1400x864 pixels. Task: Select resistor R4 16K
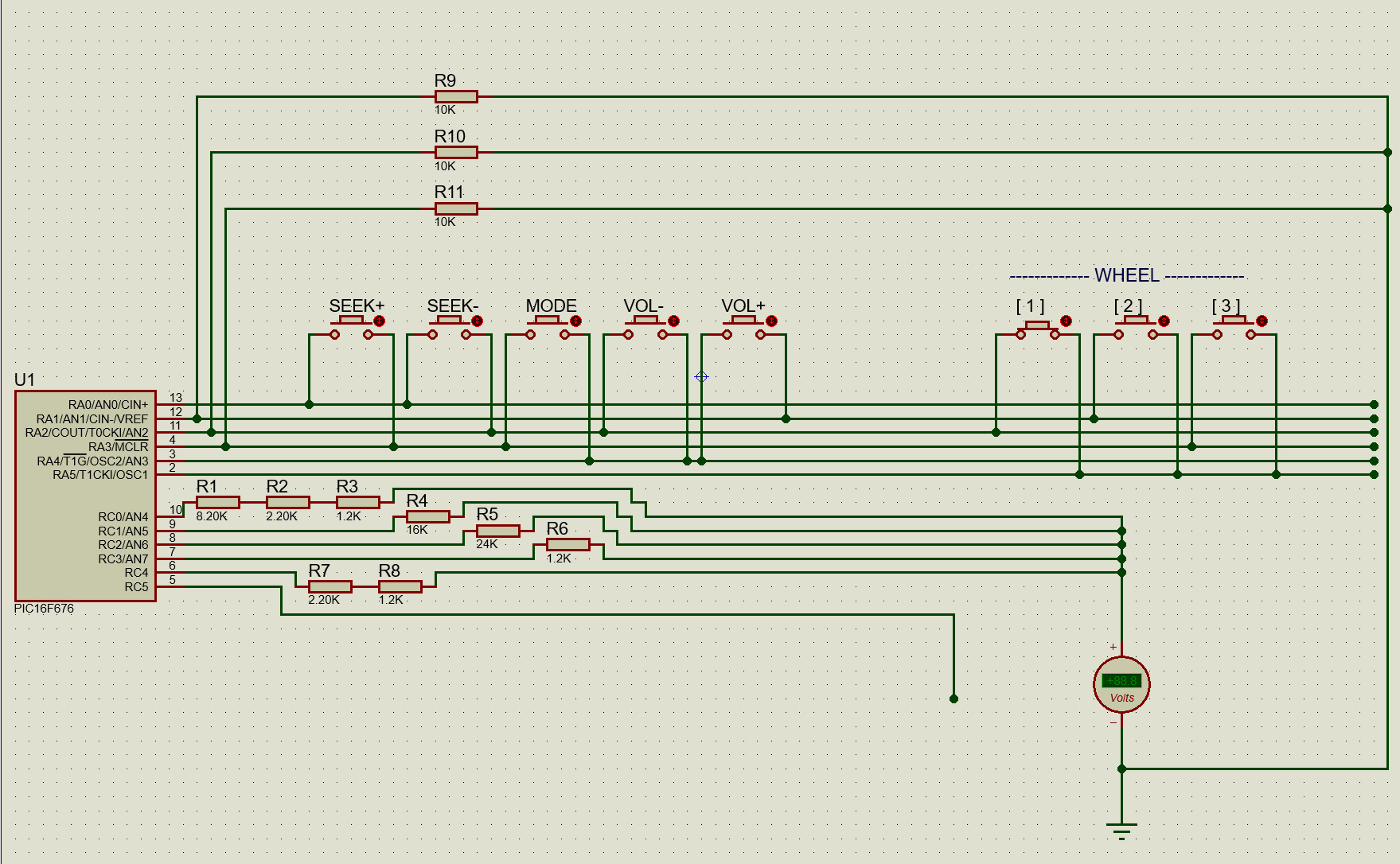click(x=428, y=516)
